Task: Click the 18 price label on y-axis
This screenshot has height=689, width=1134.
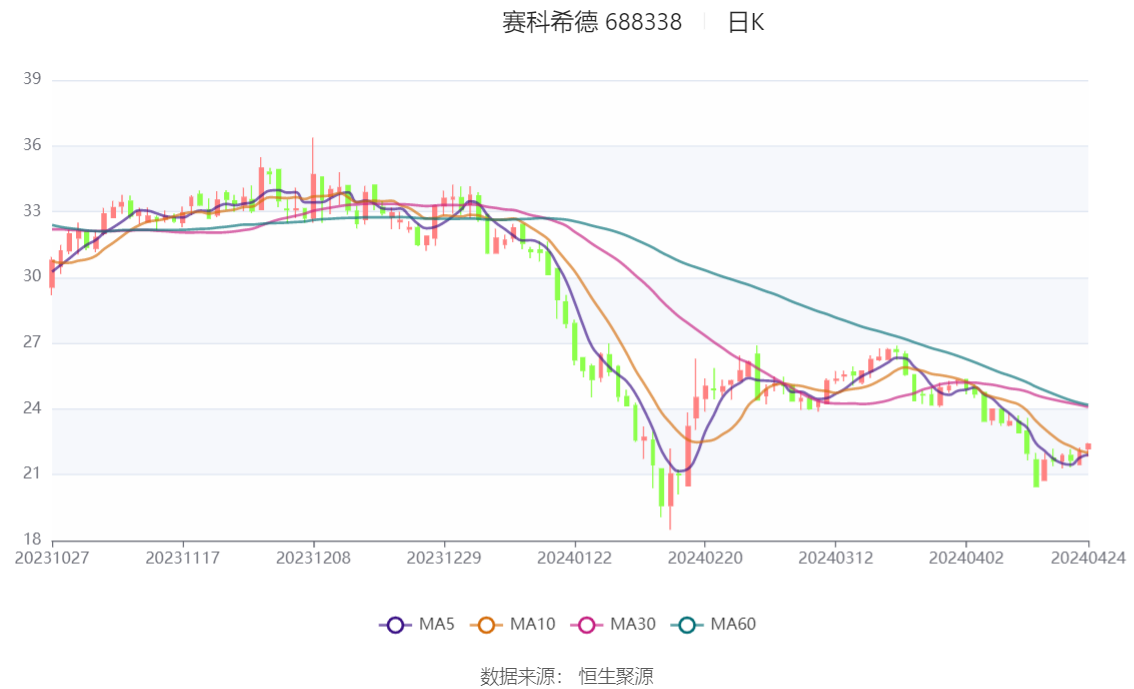Action: coord(32,539)
